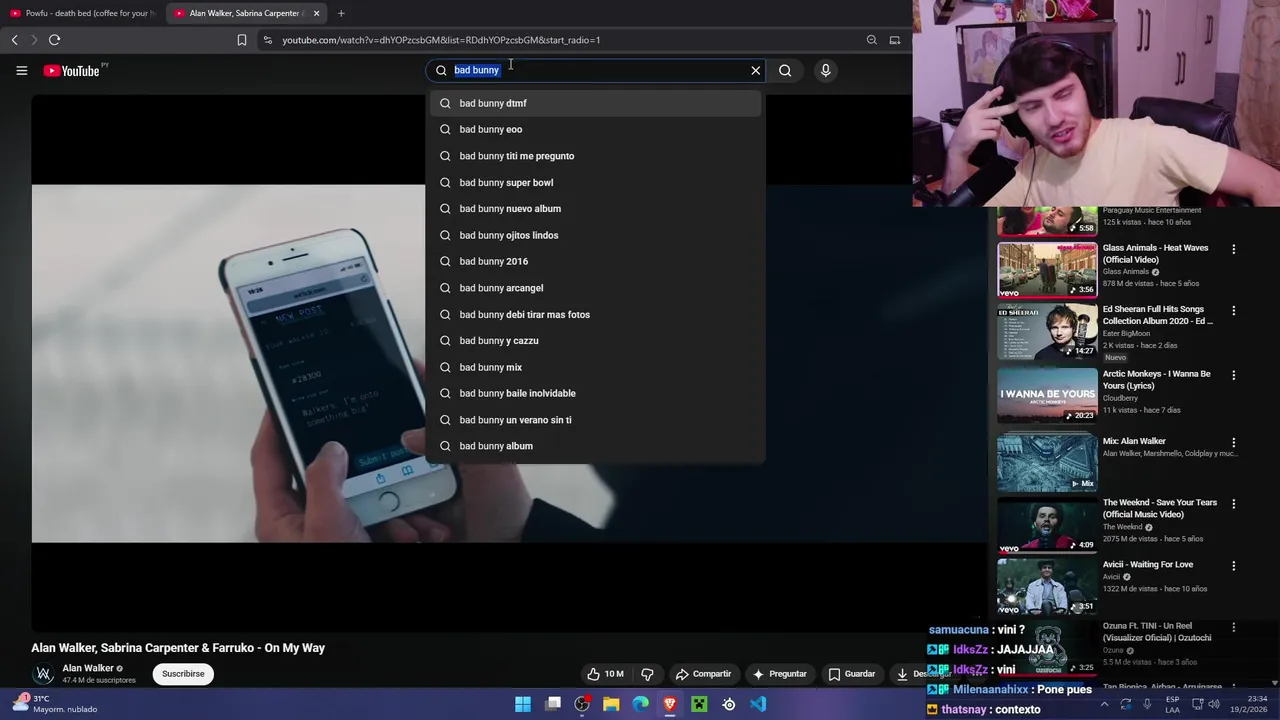Open File Explorer from the taskbar
Image resolution: width=1280 pixels, height=720 pixels.
611,704
